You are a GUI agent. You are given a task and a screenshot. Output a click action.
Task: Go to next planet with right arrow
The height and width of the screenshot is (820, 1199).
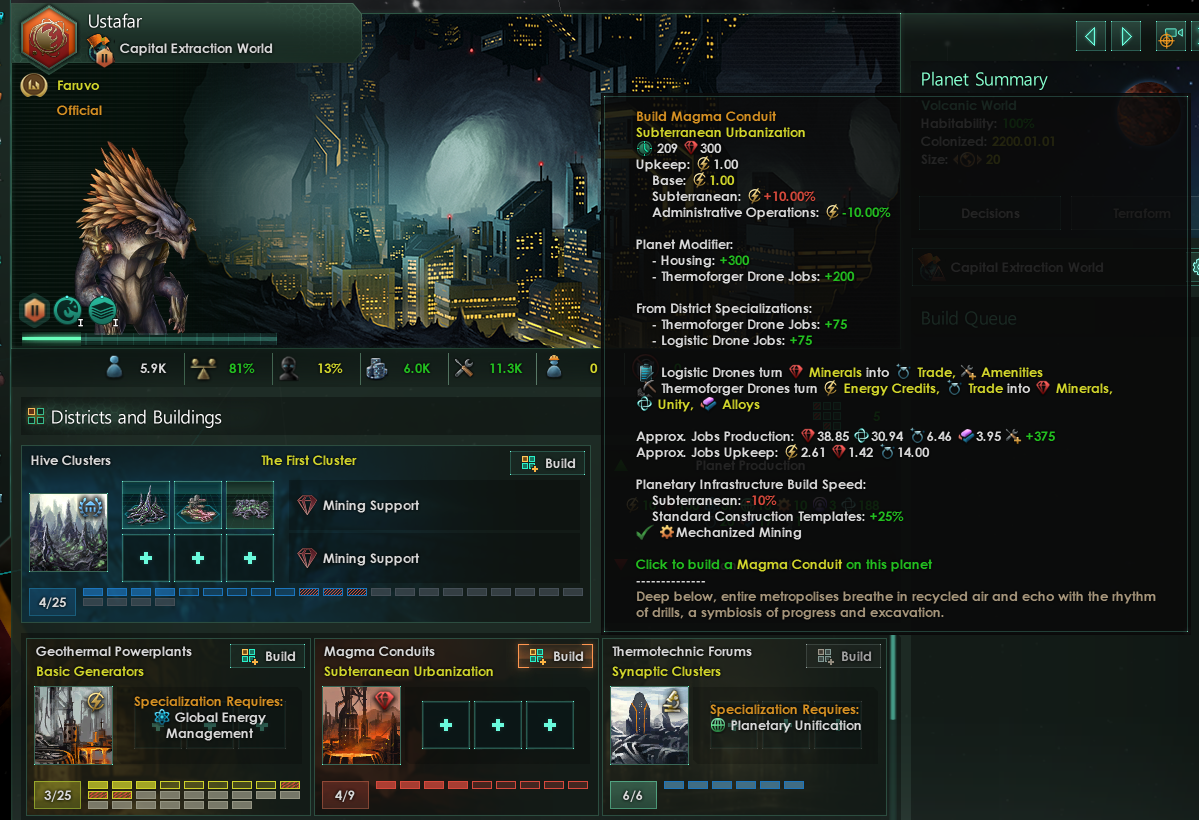1126,36
